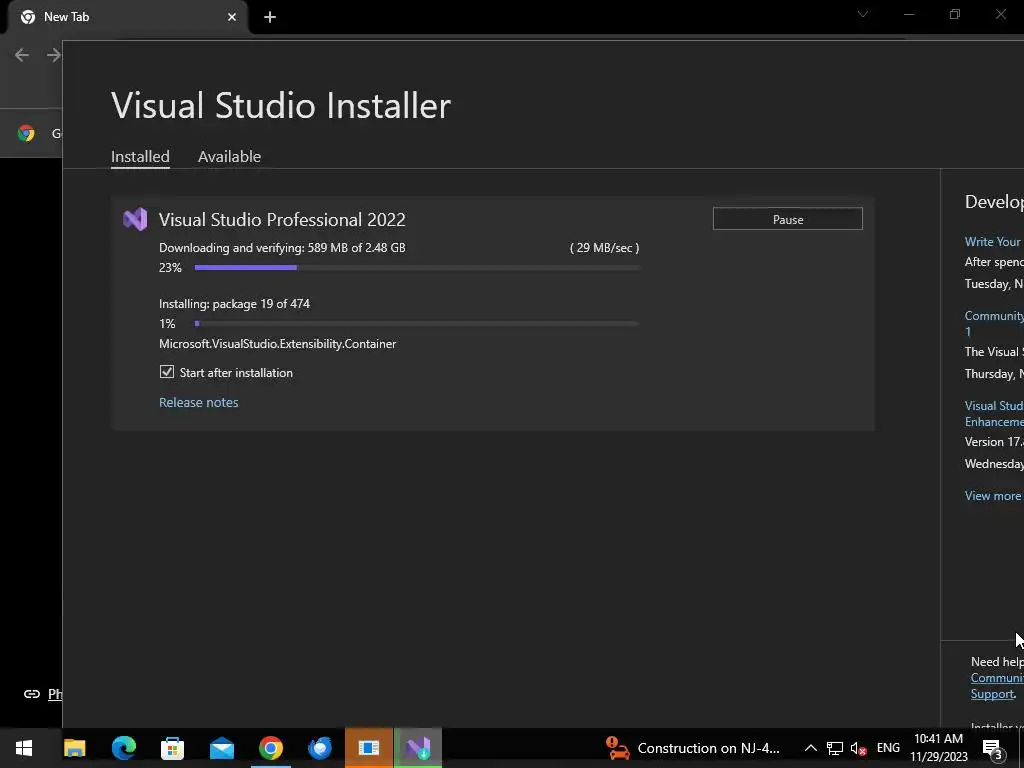The image size is (1024, 768).
Task: Open the Developer Community help link
Action: click(x=997, y=678)
